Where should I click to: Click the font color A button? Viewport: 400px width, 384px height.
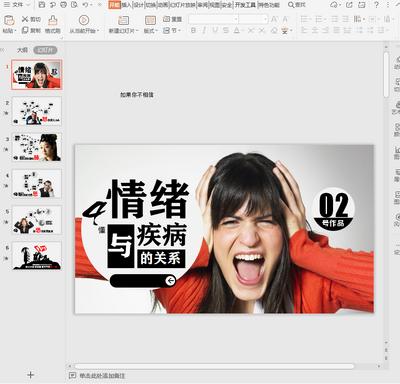tap(237, 31)
